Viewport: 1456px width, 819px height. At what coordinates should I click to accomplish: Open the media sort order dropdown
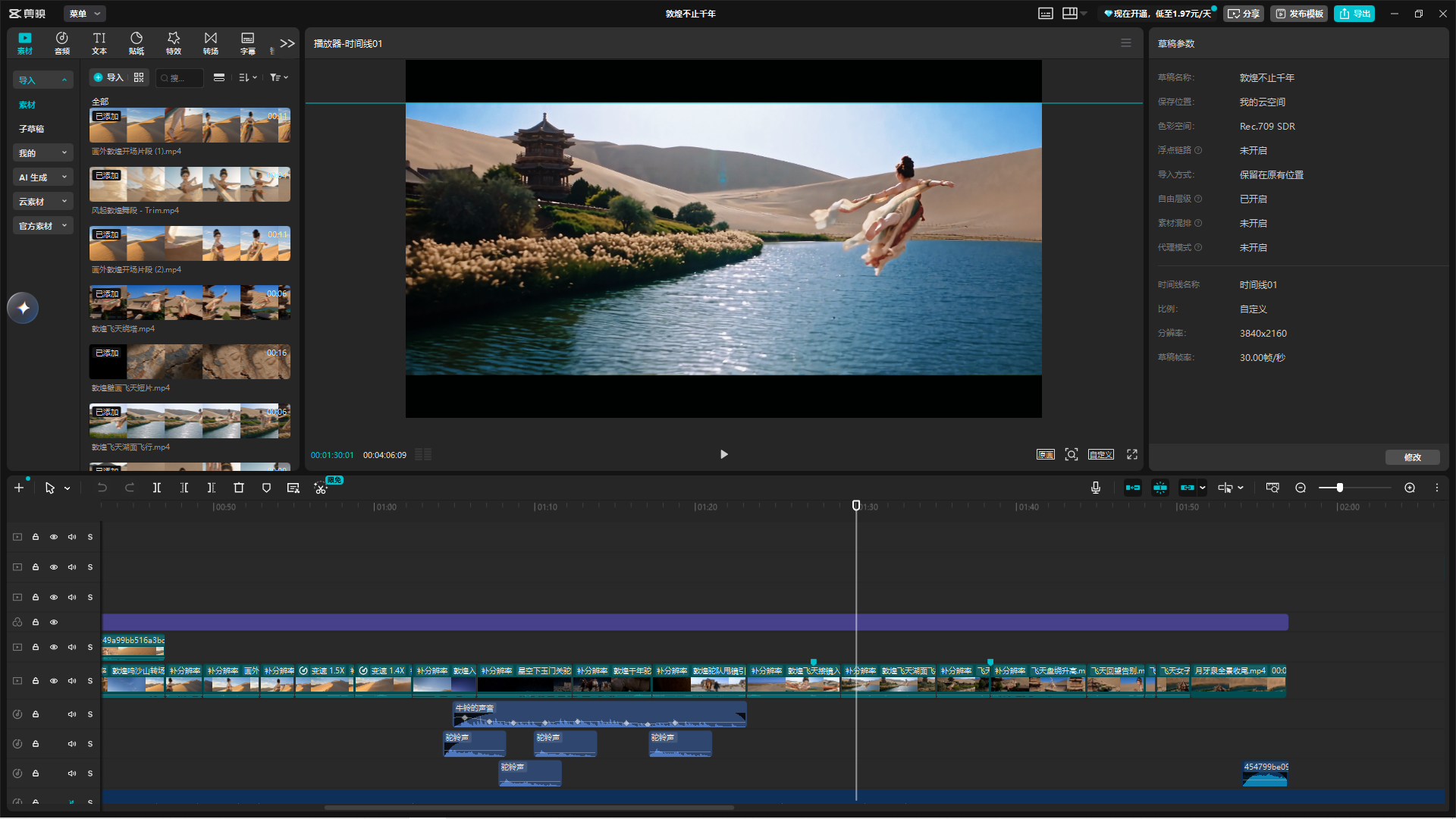(x=248, y=77)
